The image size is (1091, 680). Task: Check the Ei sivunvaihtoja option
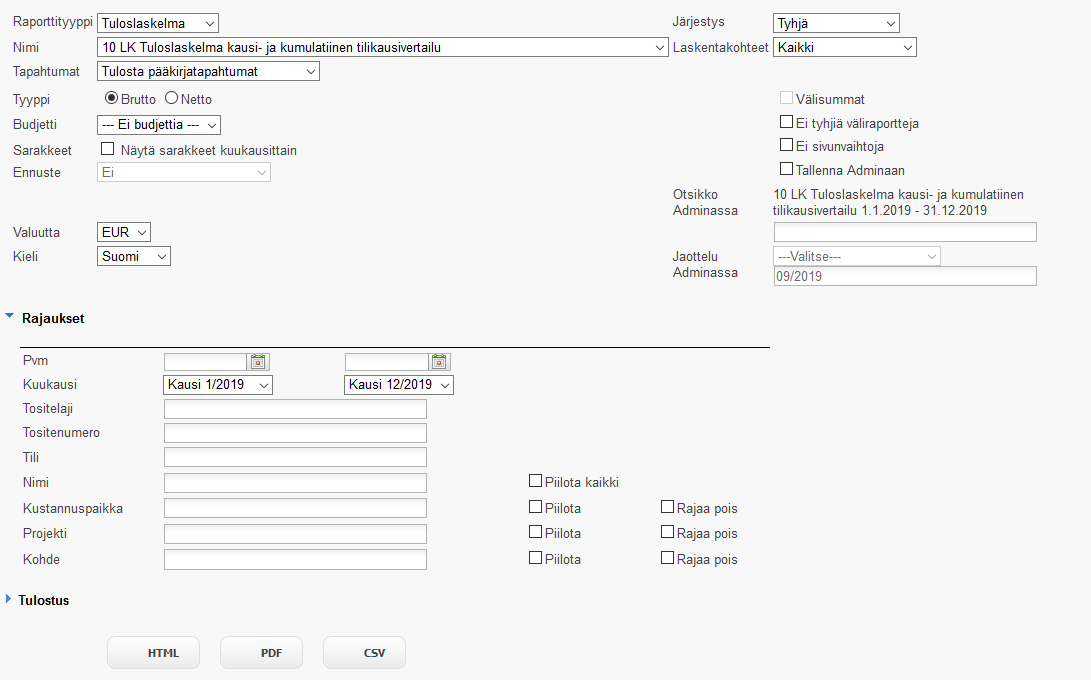tap(786, 145)
